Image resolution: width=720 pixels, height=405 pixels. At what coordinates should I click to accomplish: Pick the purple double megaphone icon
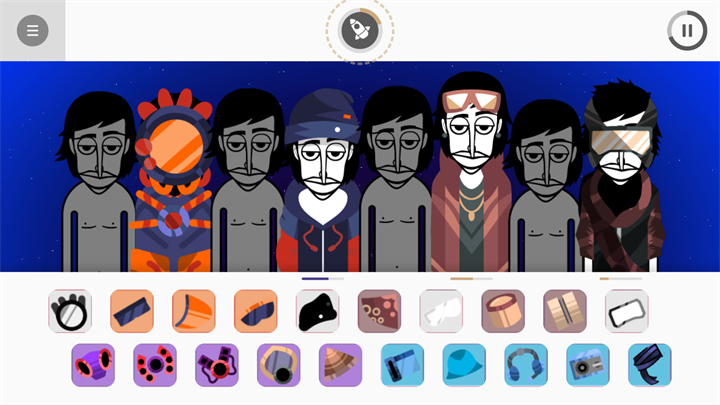[x=93, y=365]
